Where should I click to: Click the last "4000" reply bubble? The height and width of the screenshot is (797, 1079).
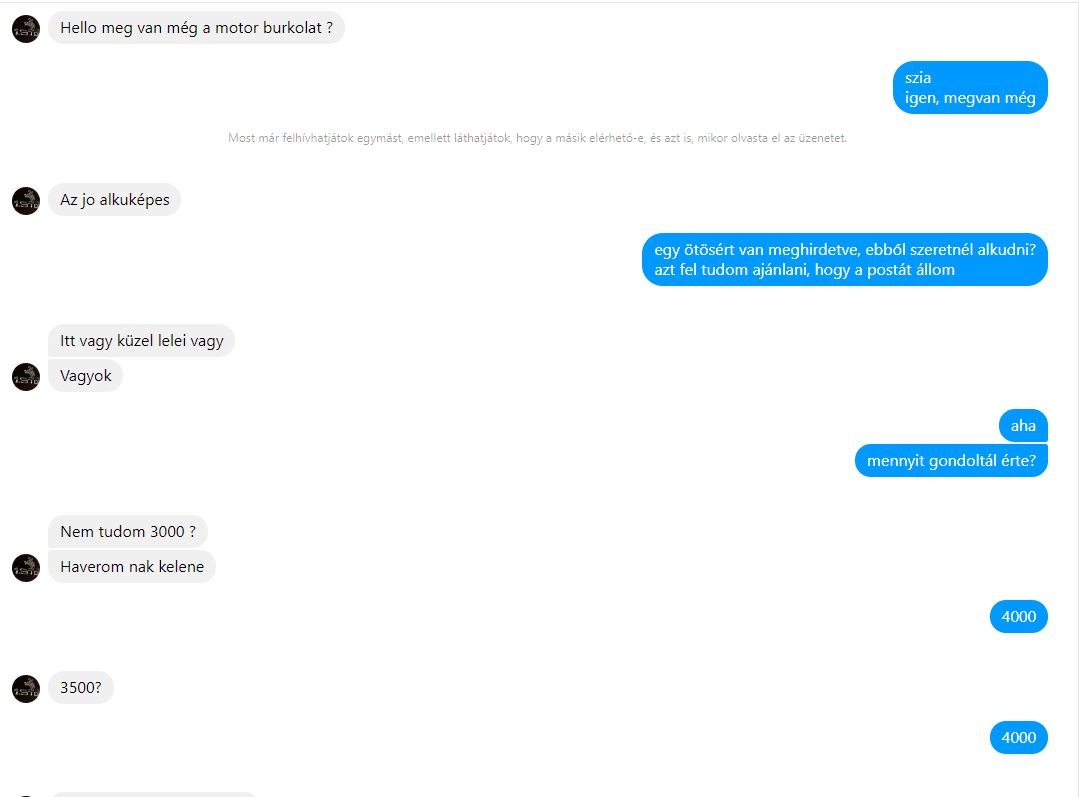point(1018,738)
